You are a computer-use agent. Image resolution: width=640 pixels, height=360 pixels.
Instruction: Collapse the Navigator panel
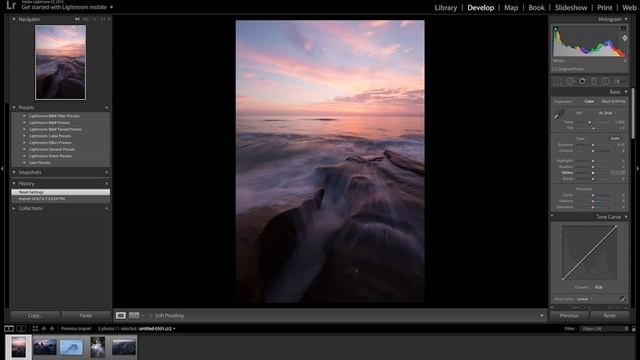[x=14, y=19]
